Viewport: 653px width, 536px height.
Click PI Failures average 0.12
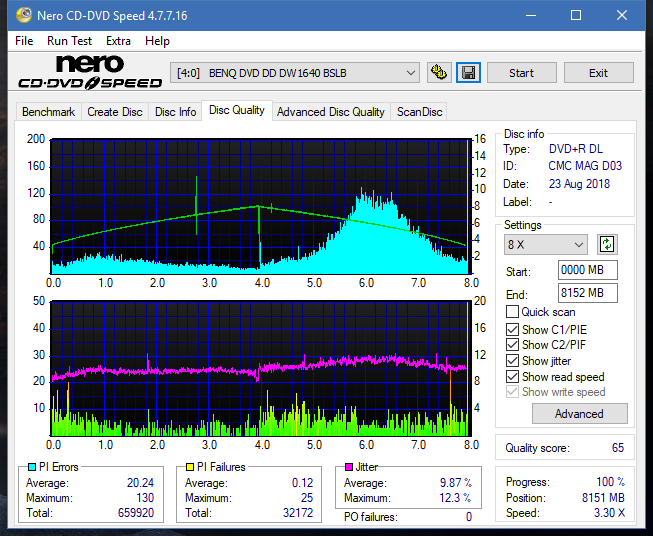(x=302, y=483)
